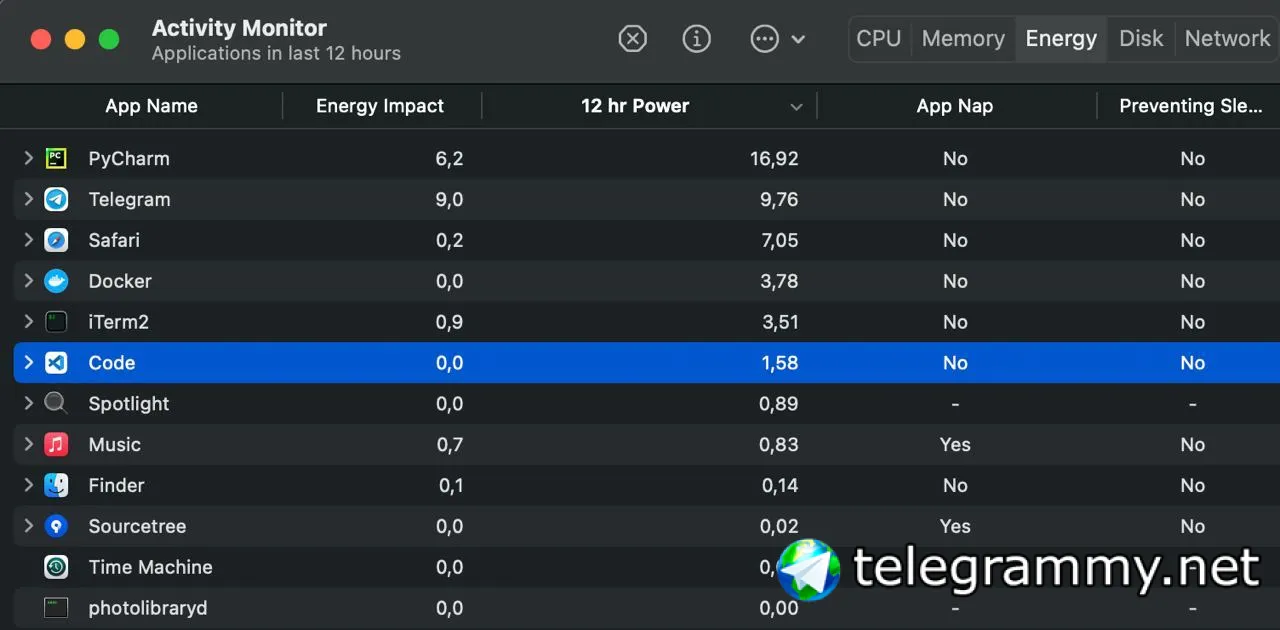Toggle sort order on 12 hr Power
Viewport: 1280px width, 630px height.
coord(635,106)
